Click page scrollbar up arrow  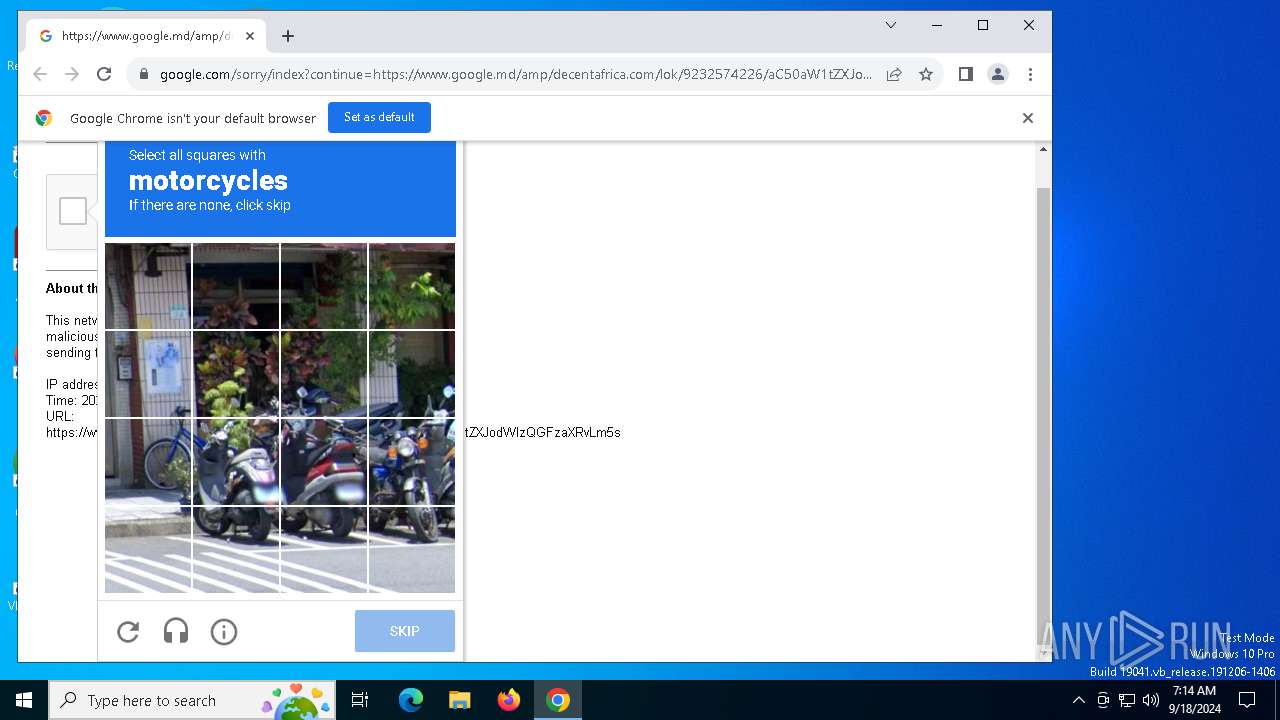1043,149
